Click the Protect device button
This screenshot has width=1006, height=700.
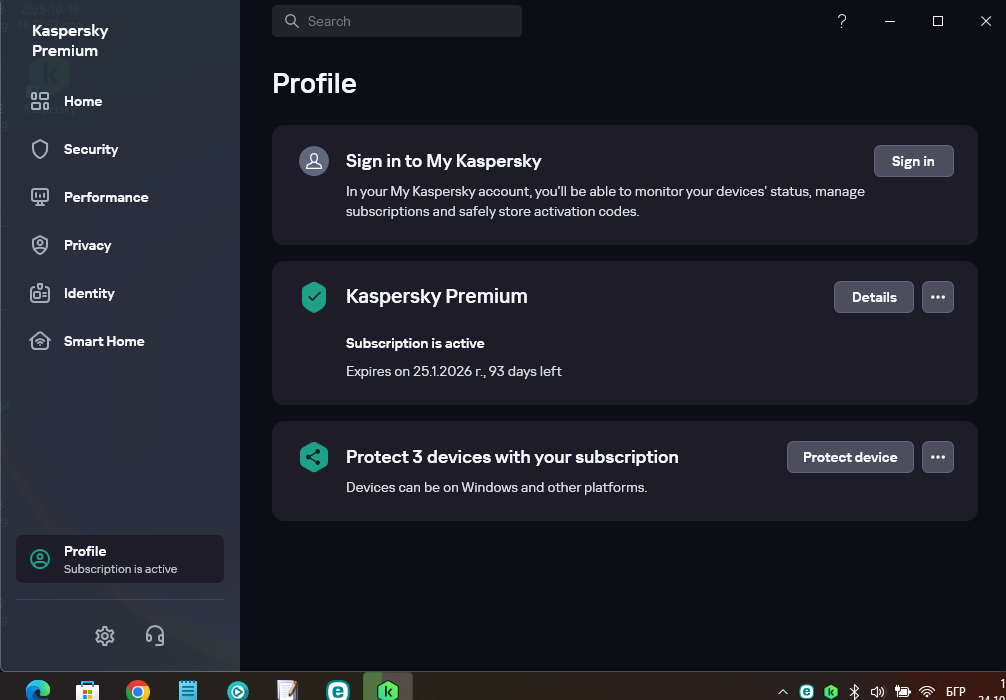tap(850, 457)
